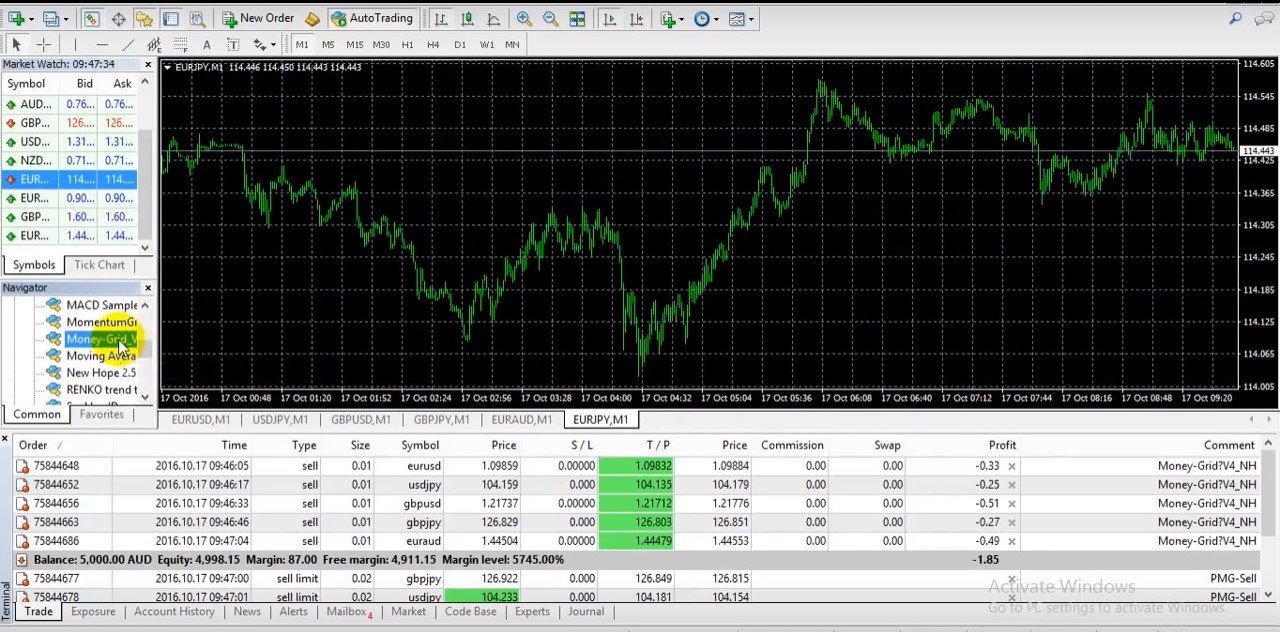The image size is (1280, 632).
Task: Open the Strategy Tester icon
Action: tap(198, 19)
